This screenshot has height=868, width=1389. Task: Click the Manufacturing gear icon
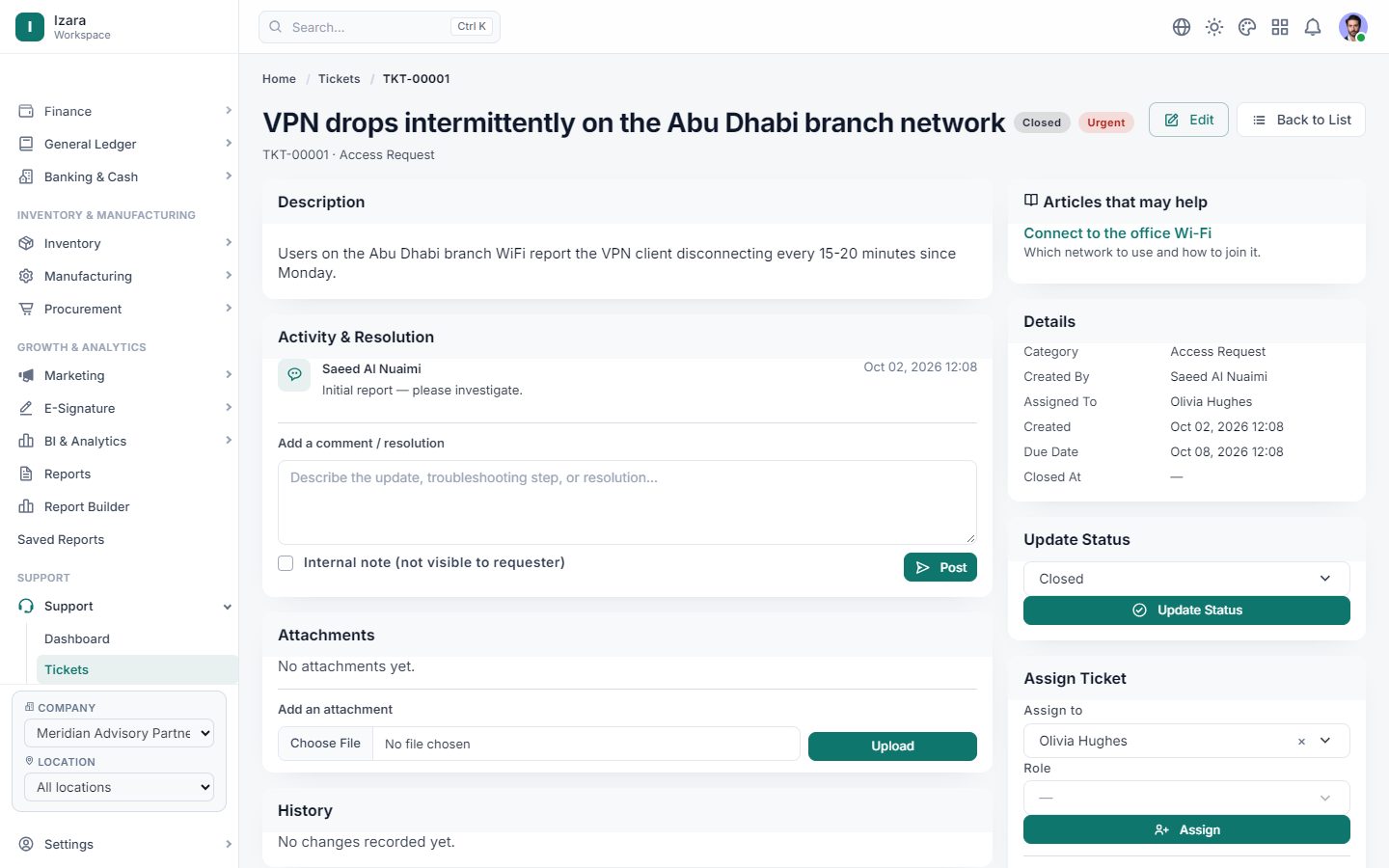26,276
